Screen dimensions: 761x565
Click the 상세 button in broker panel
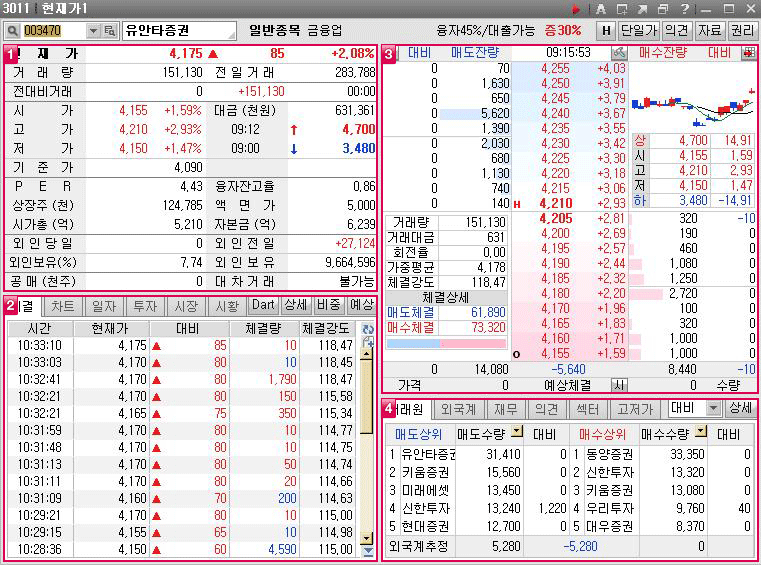click(x=741, y=408)
